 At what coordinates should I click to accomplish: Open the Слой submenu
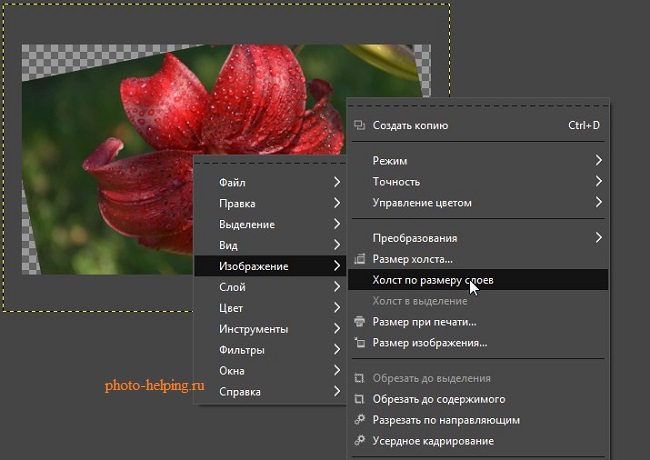pos(270,287)
